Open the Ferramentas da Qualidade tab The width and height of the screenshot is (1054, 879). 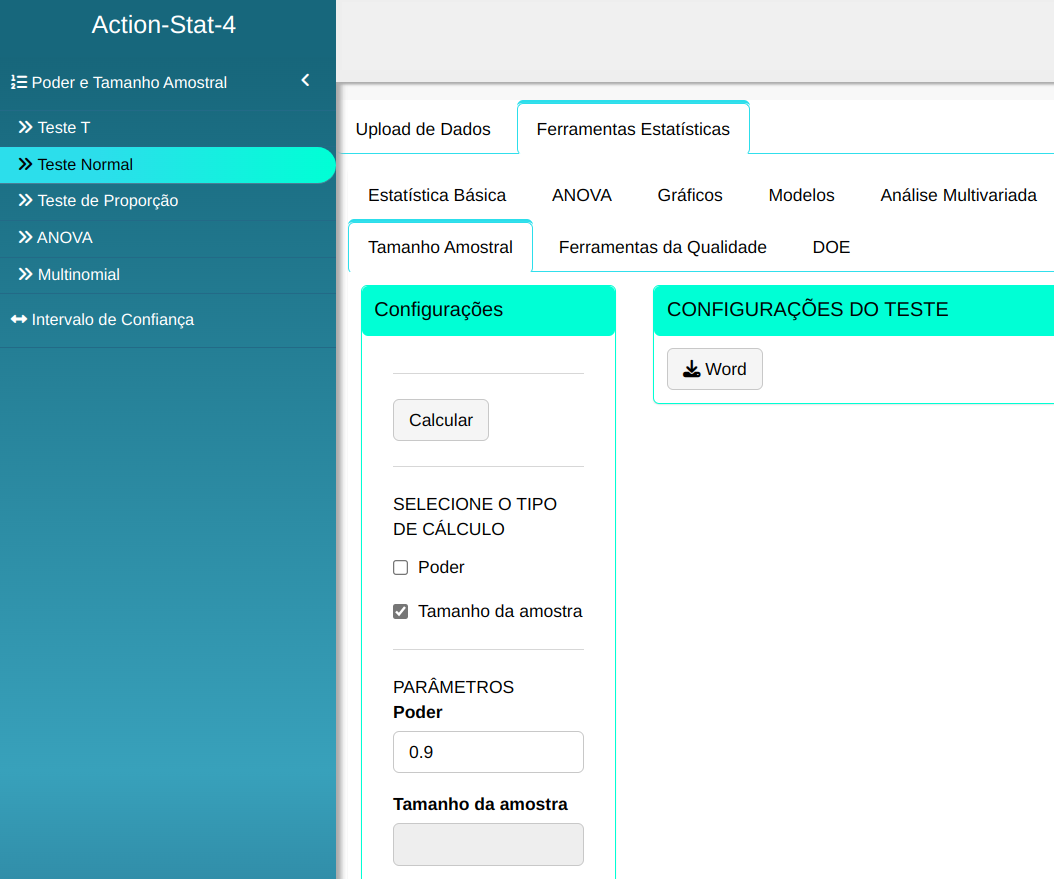[x=662, y=247]
